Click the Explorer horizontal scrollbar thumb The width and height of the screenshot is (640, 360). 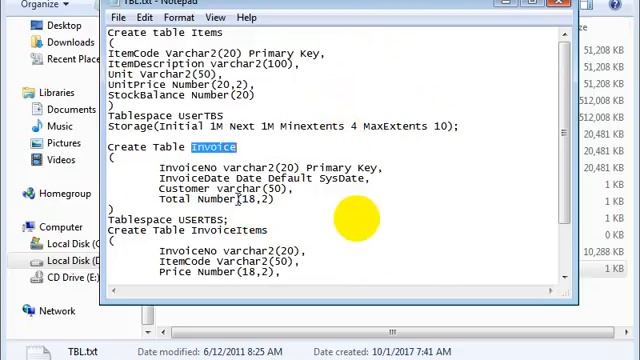(x=392, y=332)
